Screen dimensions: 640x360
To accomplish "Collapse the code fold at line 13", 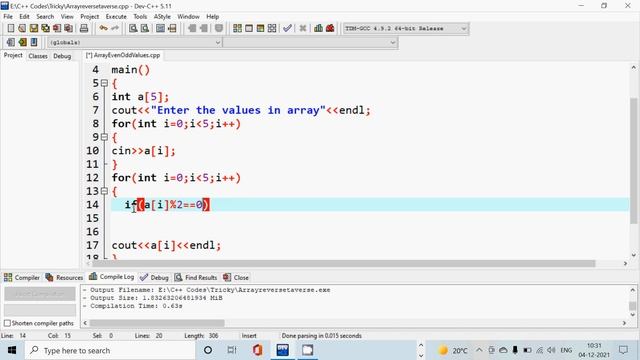I will pyautogui.click(x=104, y=191).
